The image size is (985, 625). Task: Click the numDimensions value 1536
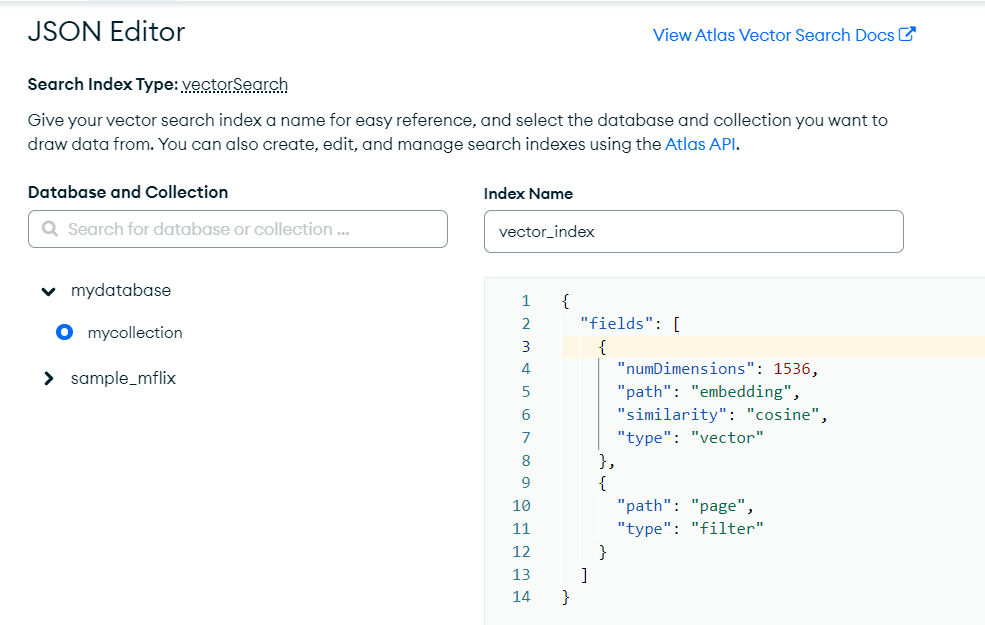click(798, 369)
